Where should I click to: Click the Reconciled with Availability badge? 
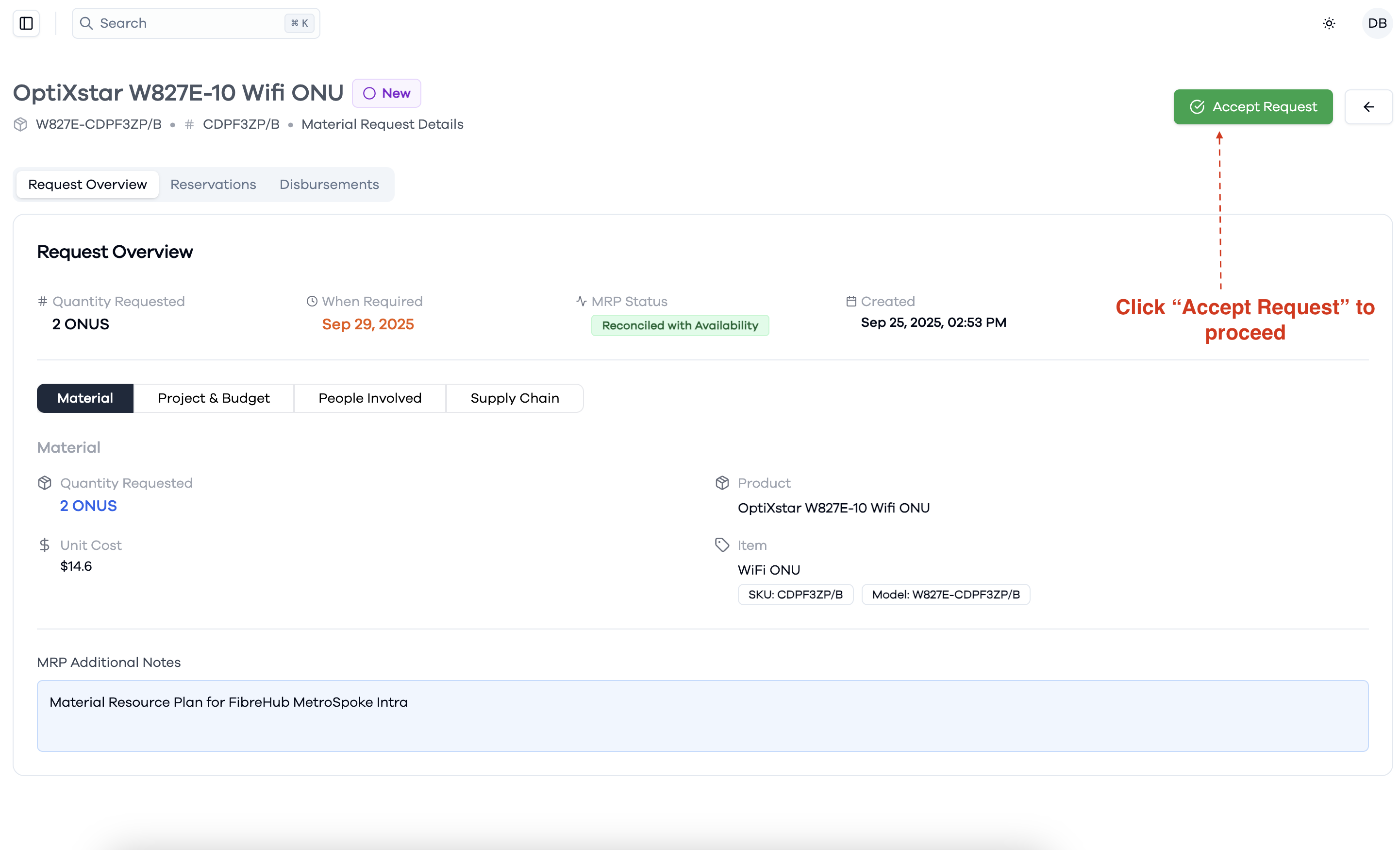[680, 326]
